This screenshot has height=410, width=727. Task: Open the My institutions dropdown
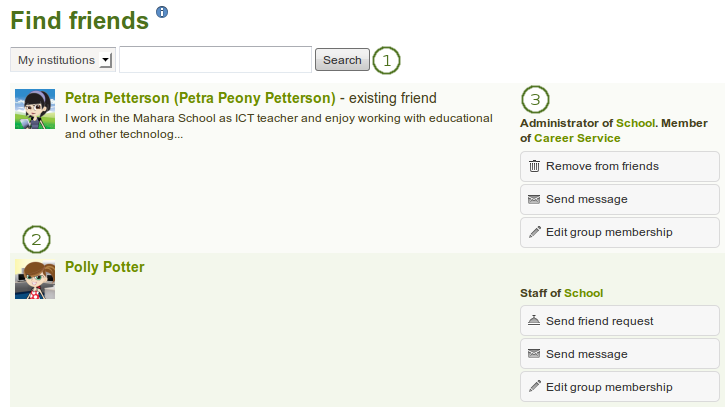click(63, 60)
